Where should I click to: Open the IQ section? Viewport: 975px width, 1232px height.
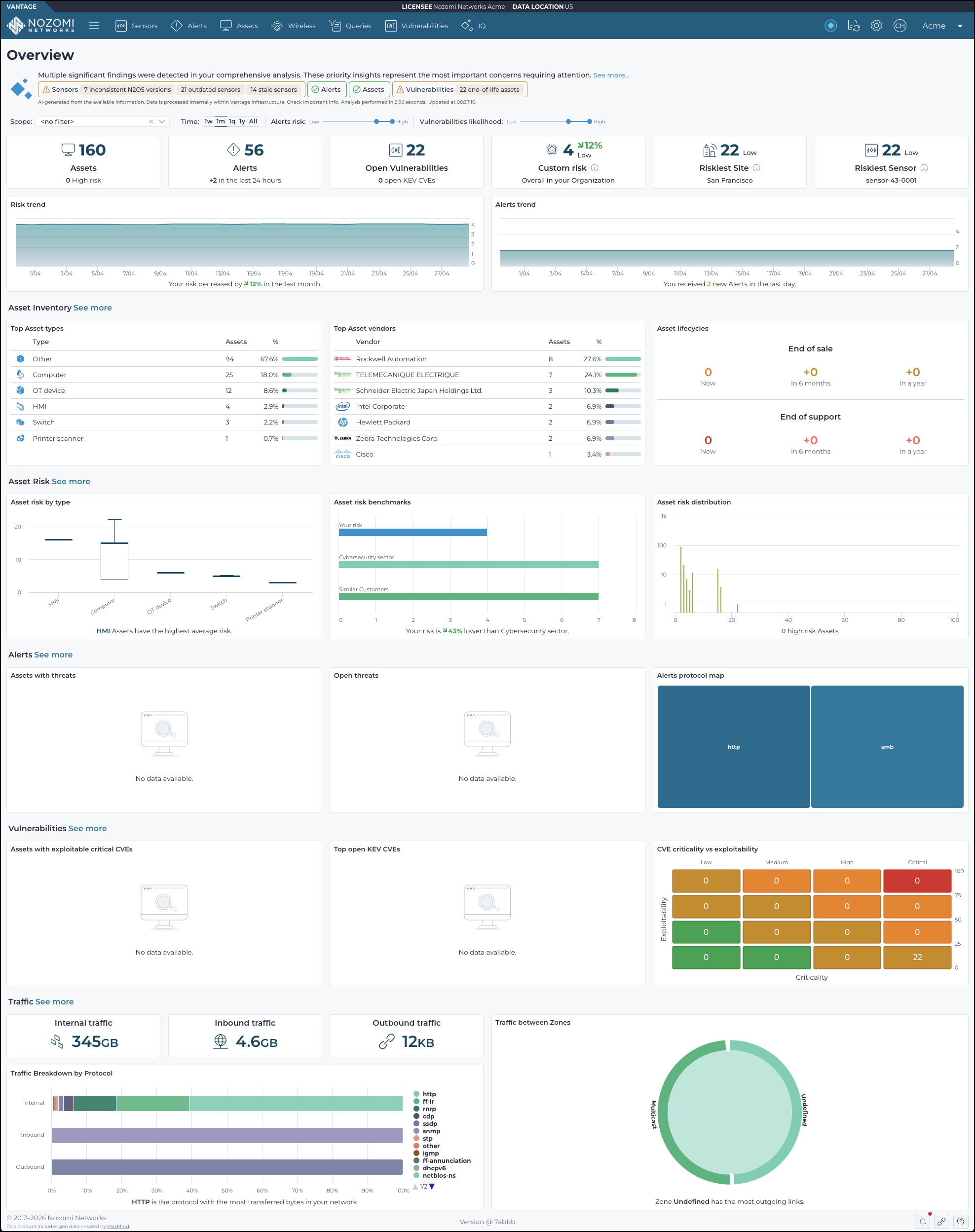click(x=473, y=26)
